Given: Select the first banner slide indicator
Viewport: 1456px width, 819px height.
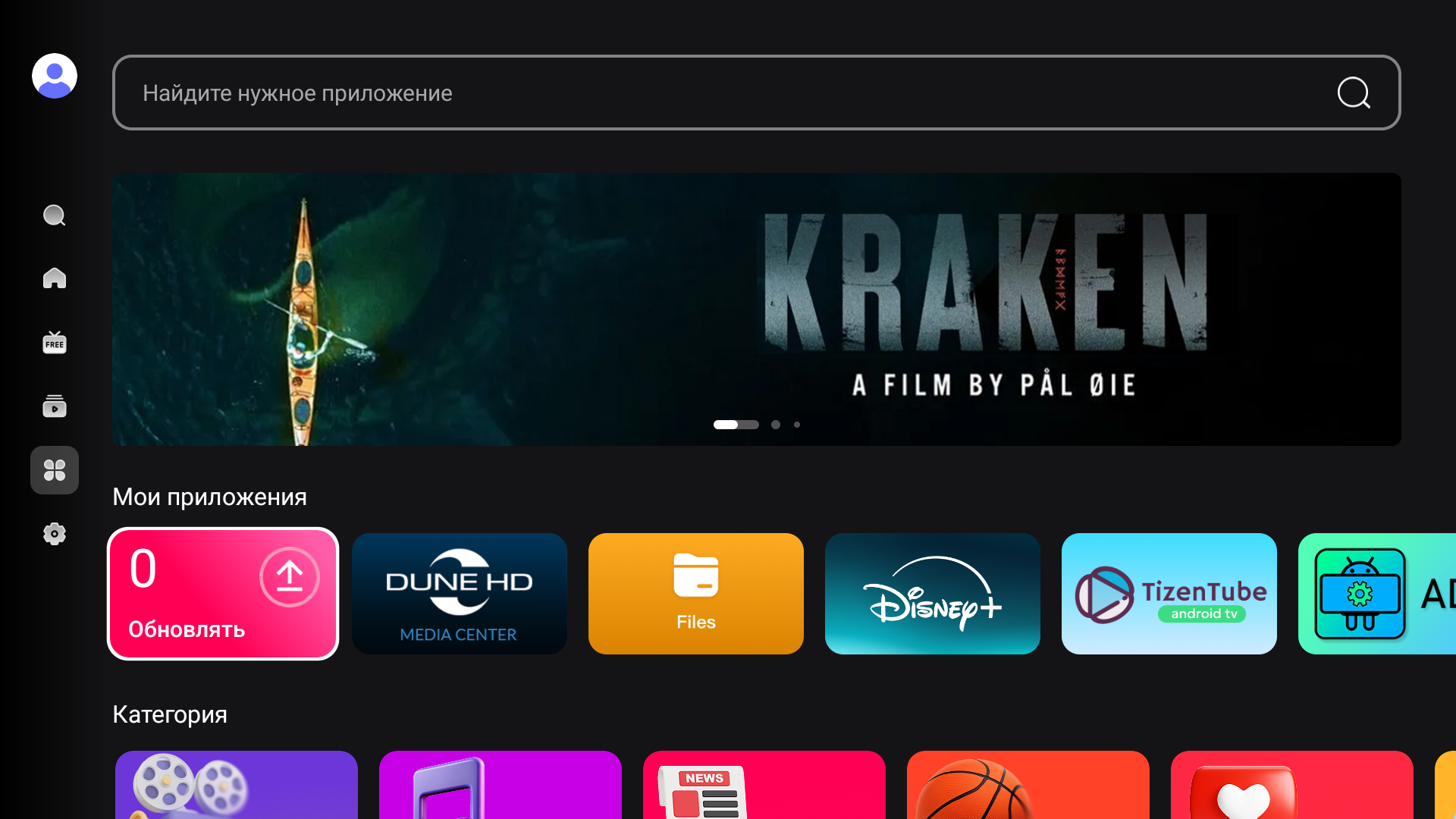Looking at the screenshot, I should [736, 425].
